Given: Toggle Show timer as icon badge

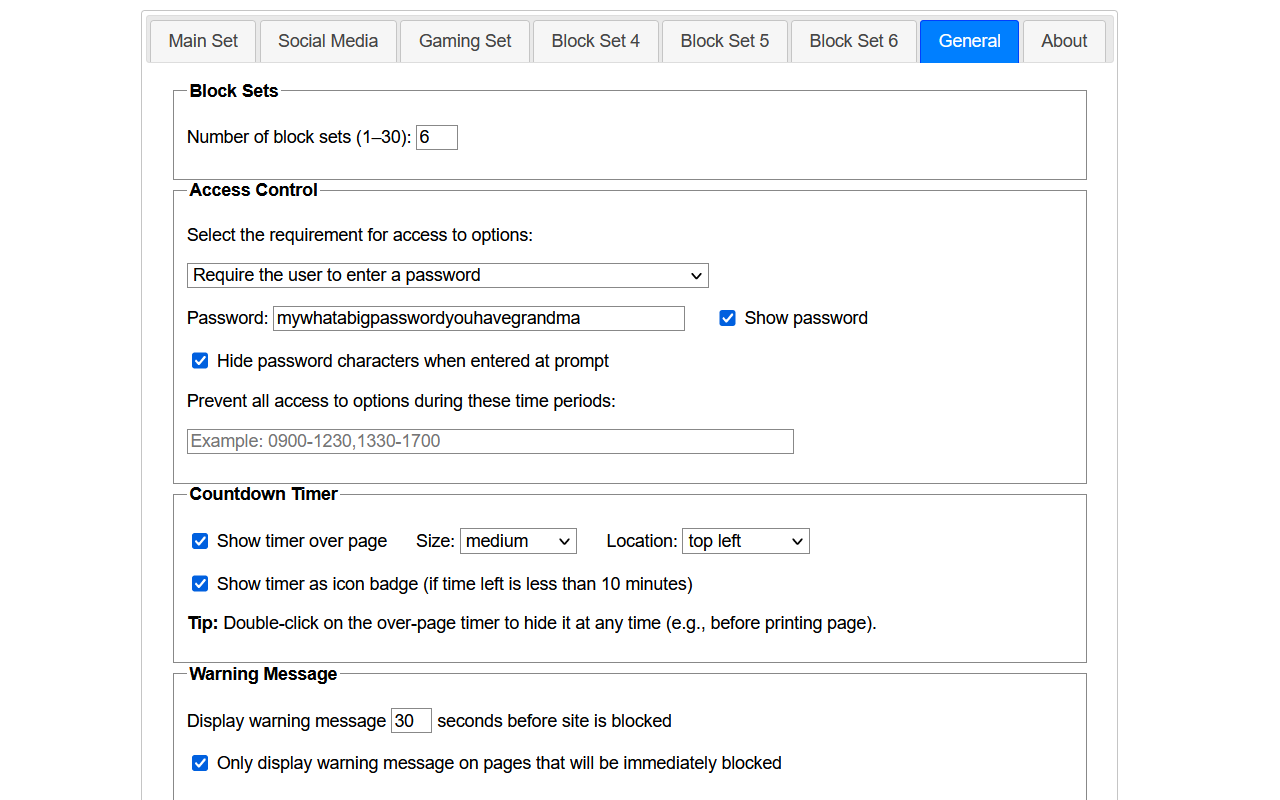Looking at the screenshot, I should click(200, 584).
